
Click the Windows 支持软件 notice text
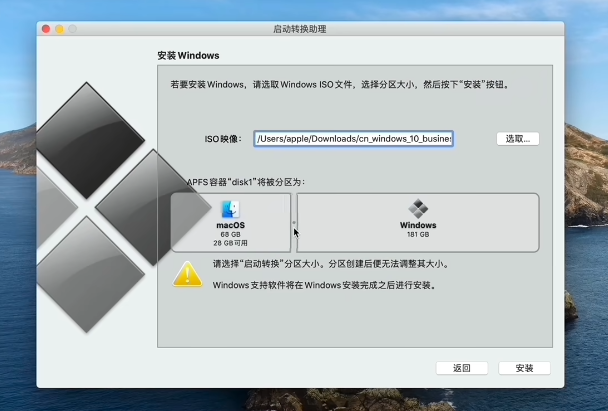(324, 285)
